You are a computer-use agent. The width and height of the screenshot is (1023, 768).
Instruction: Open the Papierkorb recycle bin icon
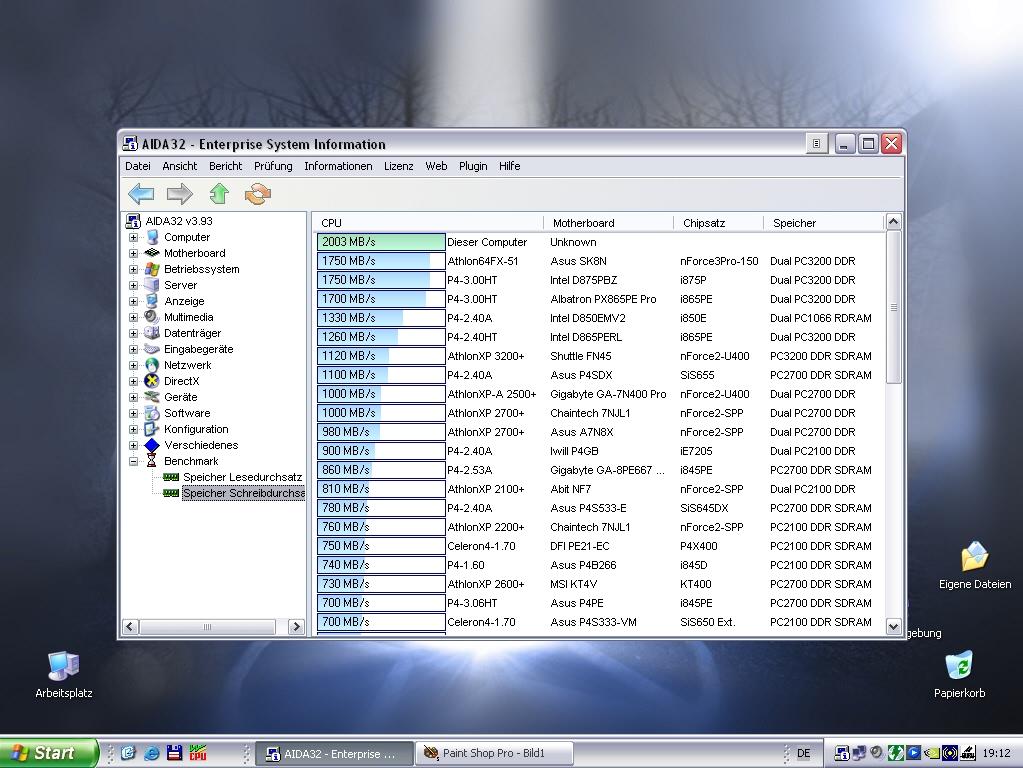click(959, 666)
